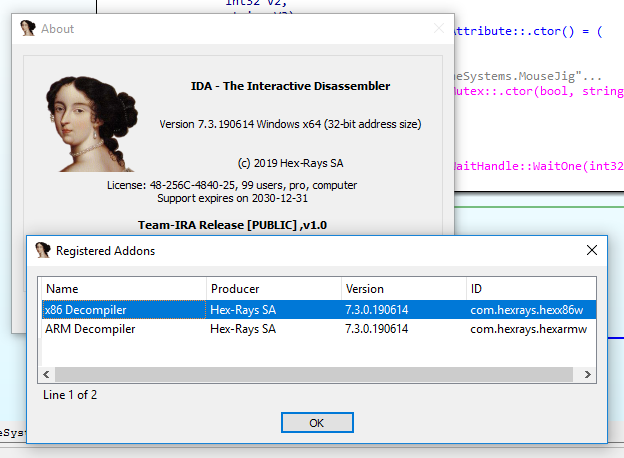Click the addons list horizontal scrollbar track

(314, 374)
